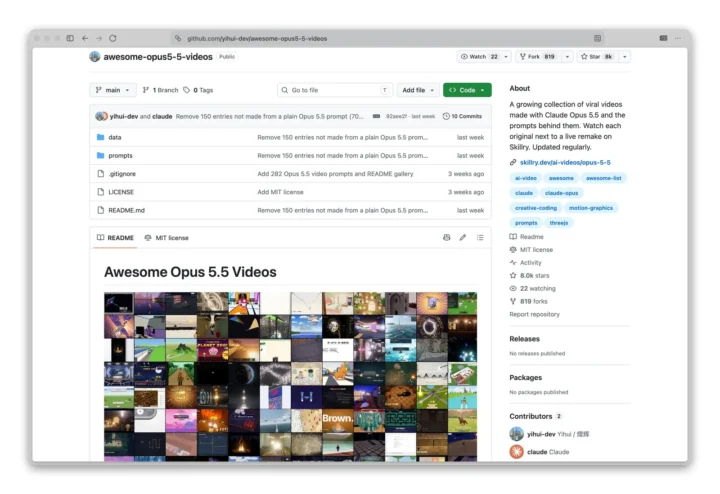Select the README tab
720x494 pixels.
click(115, 238)
